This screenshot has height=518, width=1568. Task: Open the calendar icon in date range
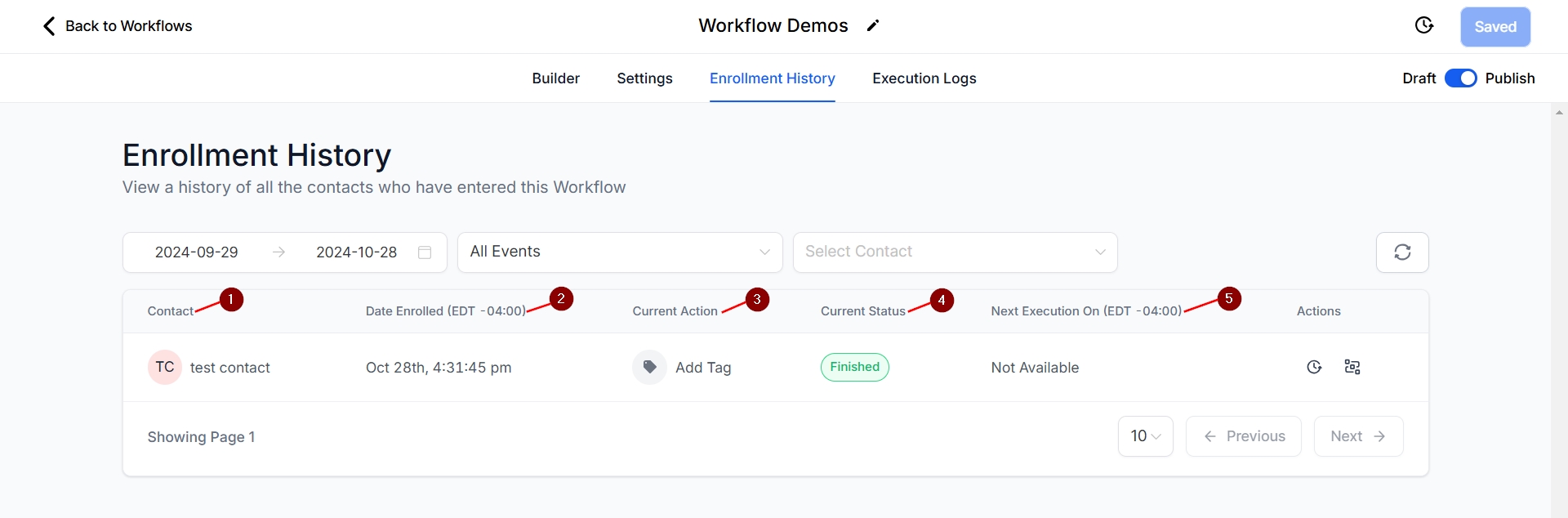tap(425, 252)
